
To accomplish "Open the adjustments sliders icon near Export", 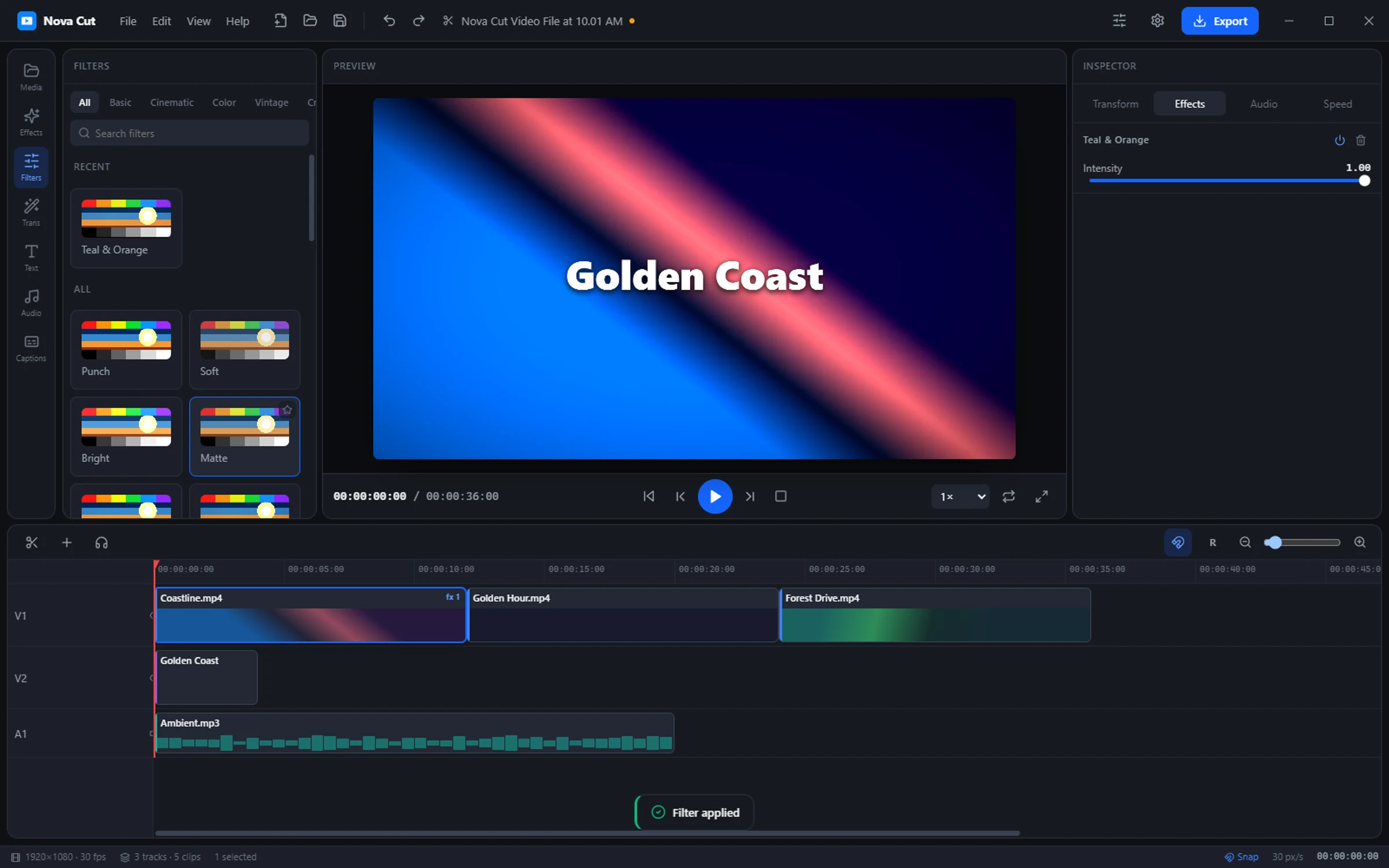I will click(1119, 21).
